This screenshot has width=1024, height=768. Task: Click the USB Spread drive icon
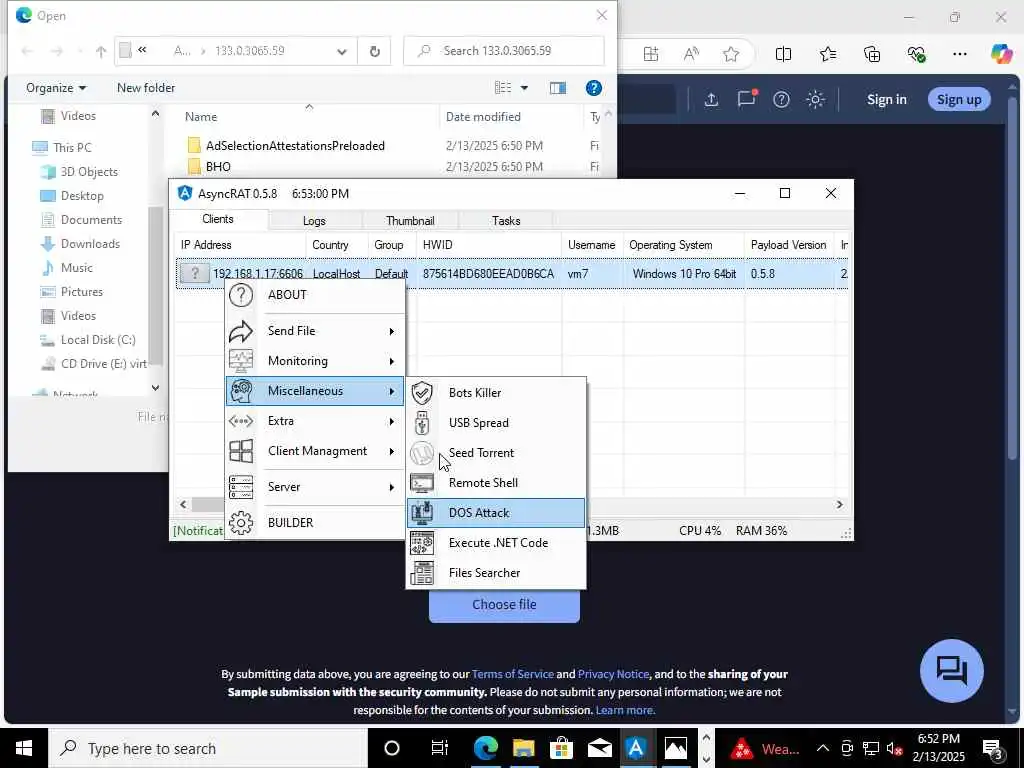tap(422, 423)
